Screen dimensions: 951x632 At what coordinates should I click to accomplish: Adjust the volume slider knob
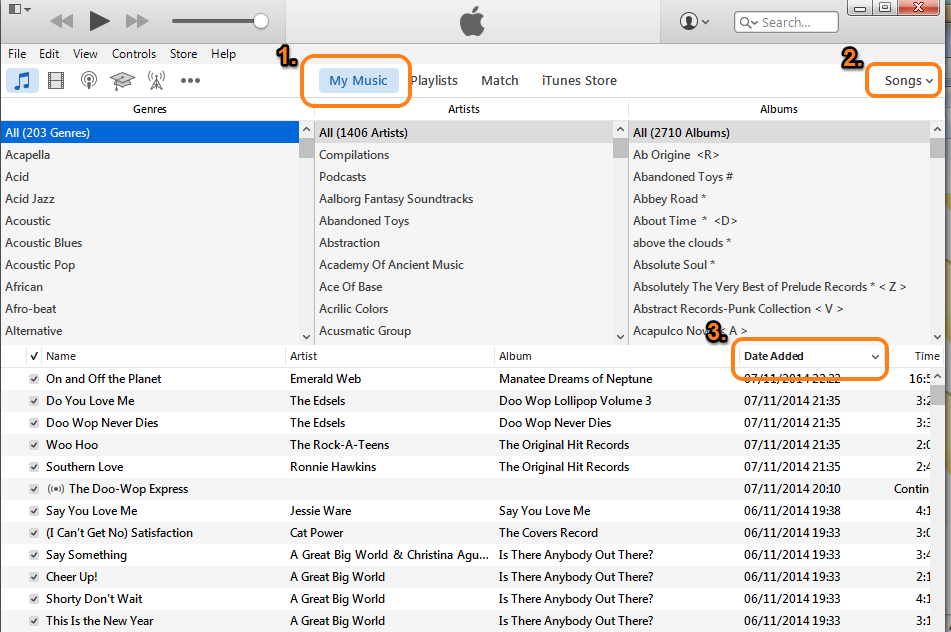(261, 21)
